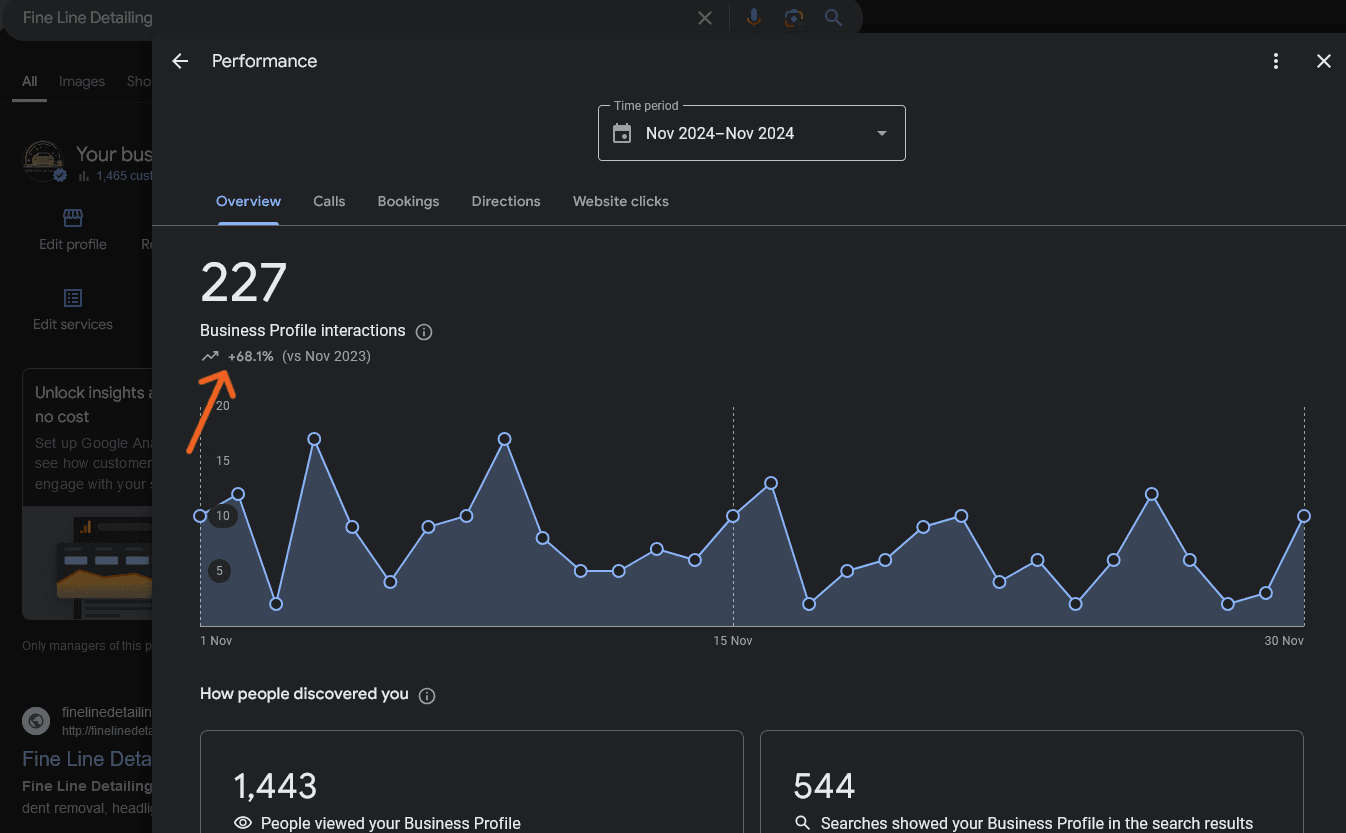
Task: Open the three-dot more options menu
Action: (1276, 61)
